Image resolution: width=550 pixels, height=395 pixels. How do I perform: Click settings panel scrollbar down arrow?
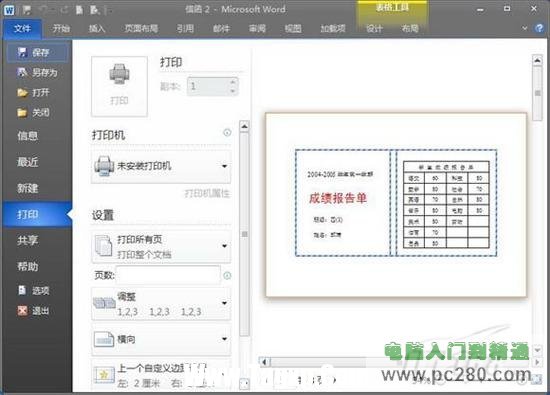[244, 384]
